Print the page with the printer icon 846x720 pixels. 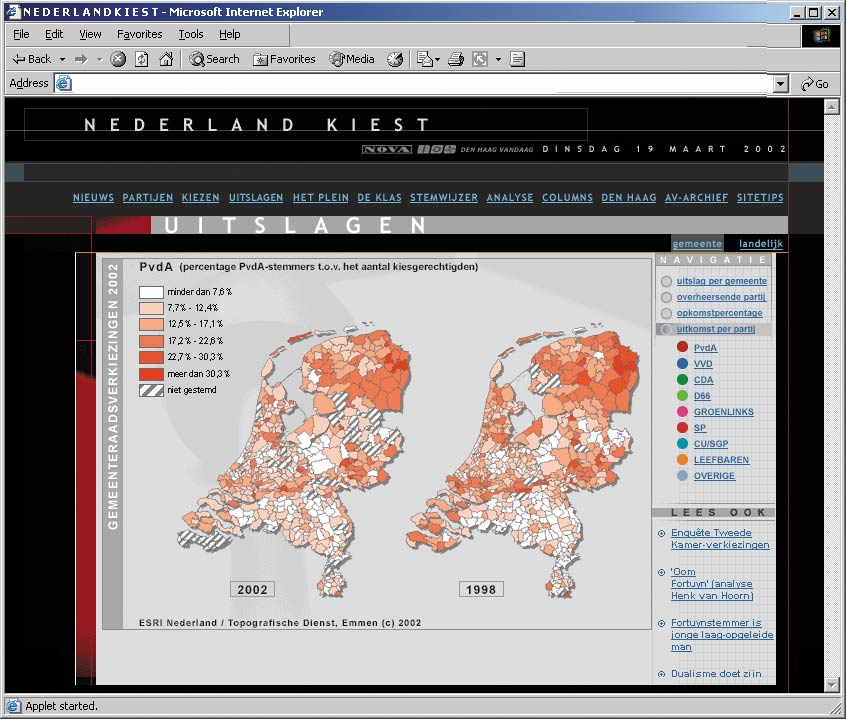(x=456, y=59)
